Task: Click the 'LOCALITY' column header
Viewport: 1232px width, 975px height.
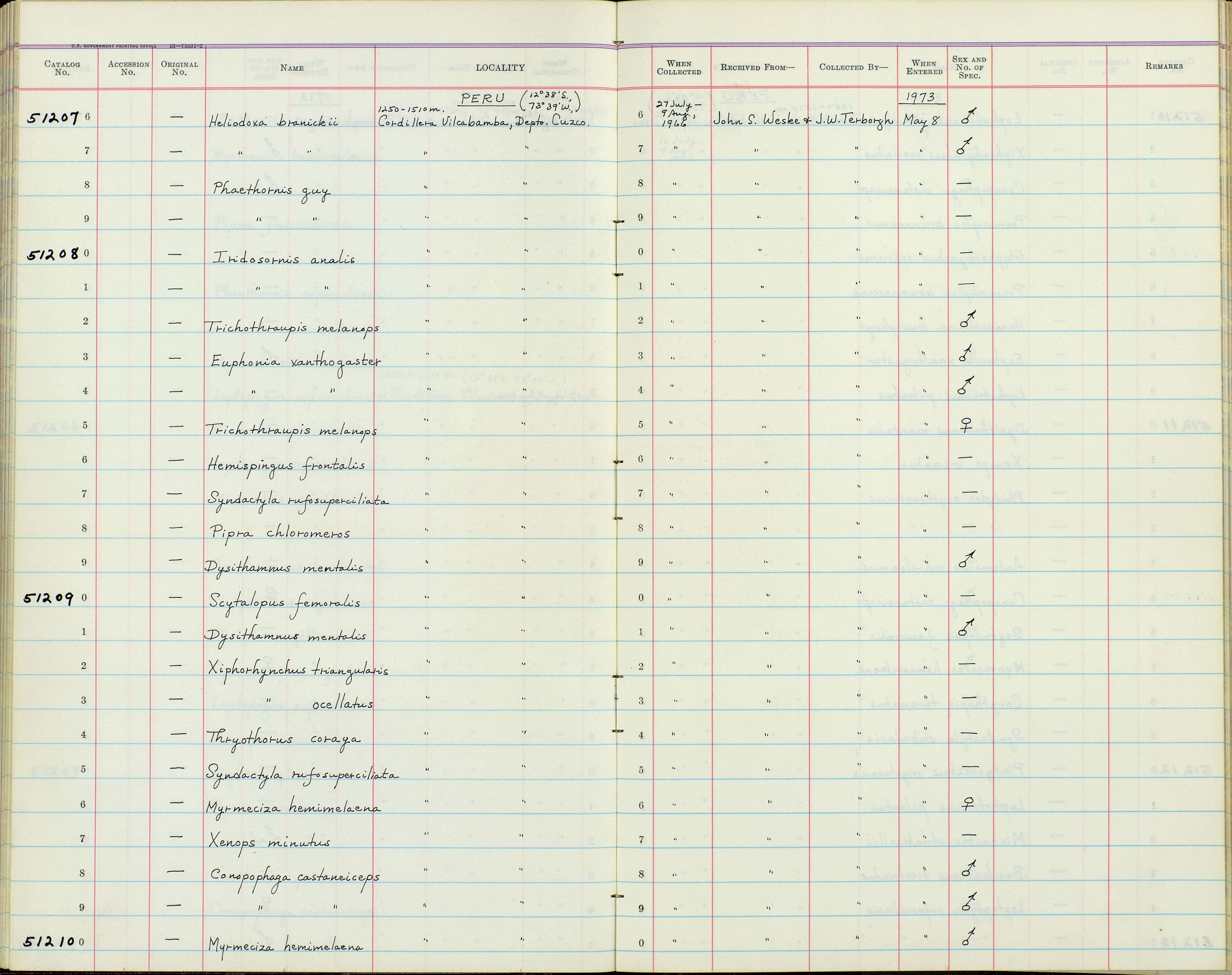Action: point(500,67)
